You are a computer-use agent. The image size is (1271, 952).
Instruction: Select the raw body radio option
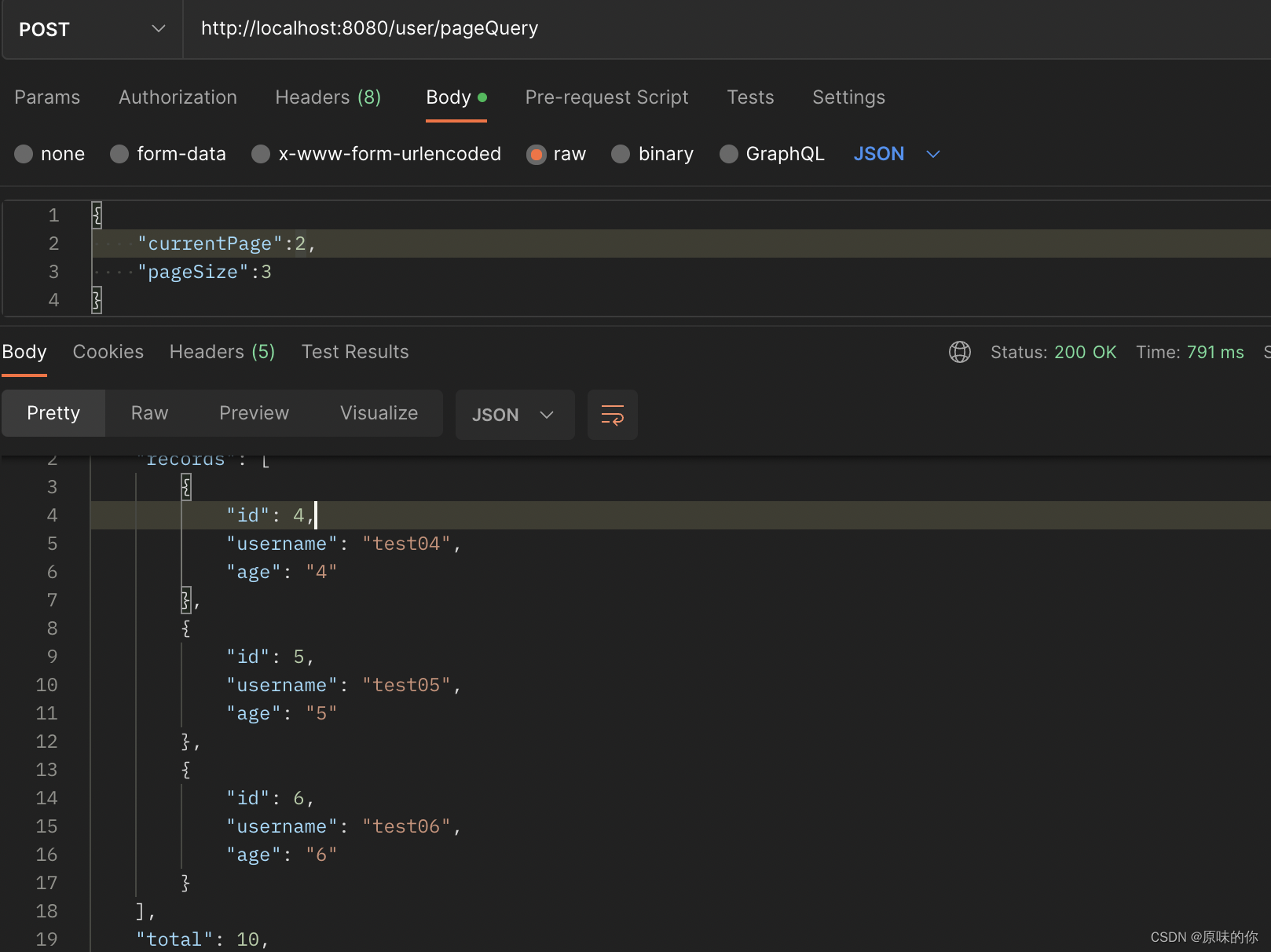537,154
